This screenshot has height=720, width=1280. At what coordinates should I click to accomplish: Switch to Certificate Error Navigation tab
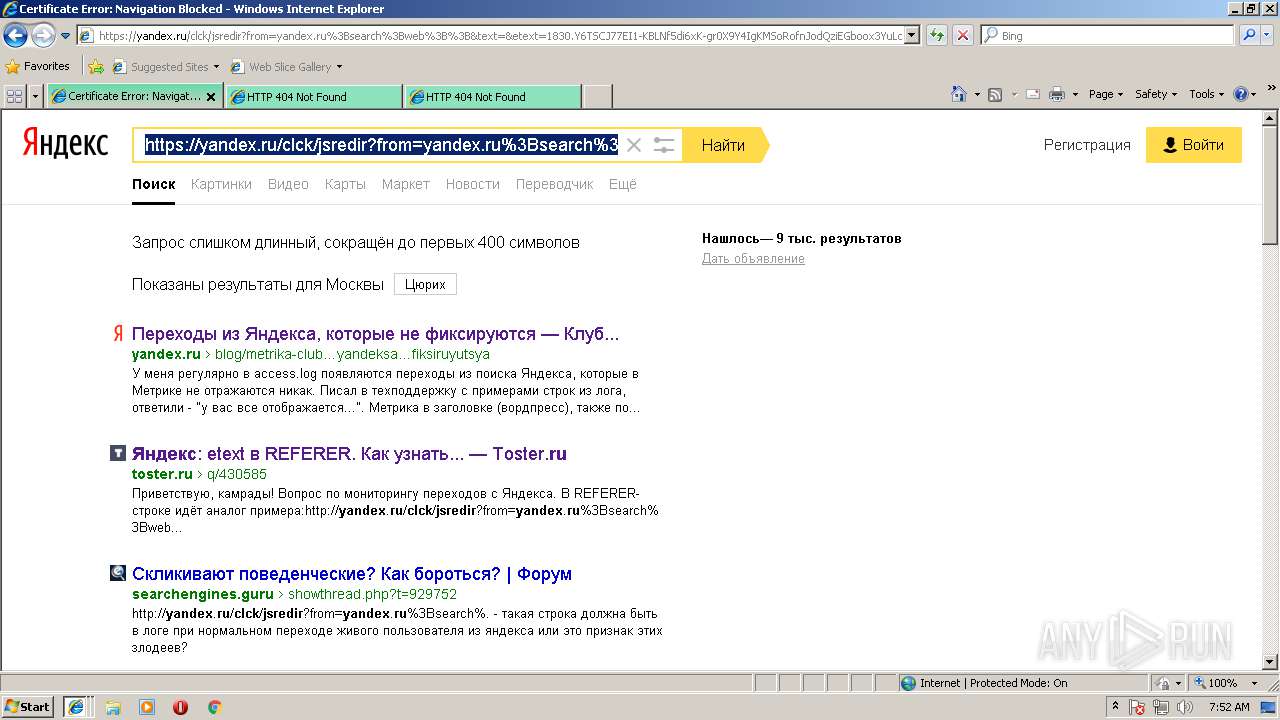coord(134,97)
